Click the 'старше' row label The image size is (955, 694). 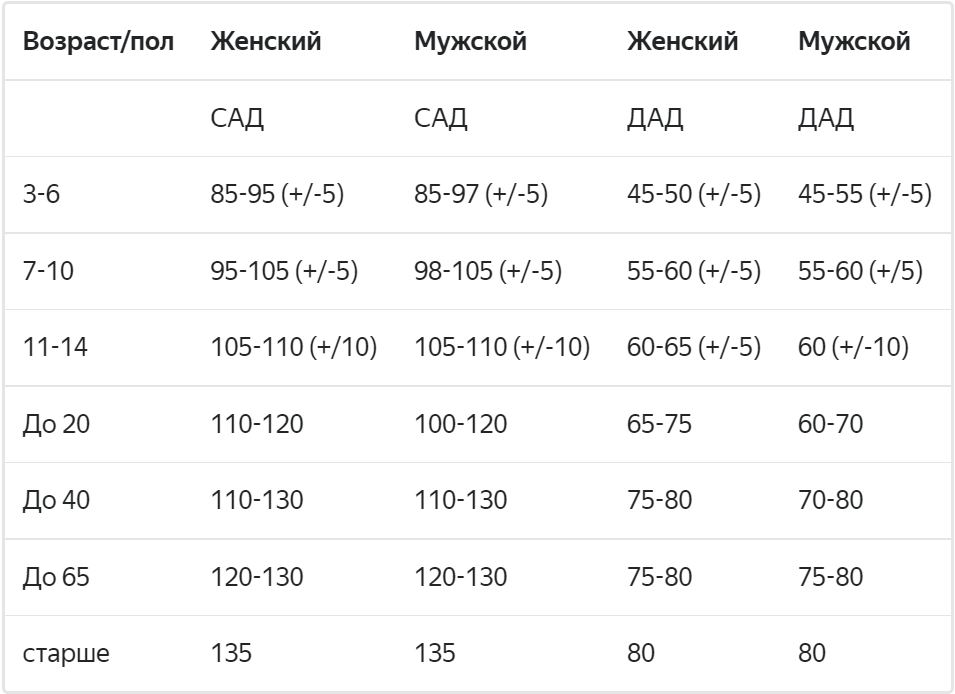[66, 653]
